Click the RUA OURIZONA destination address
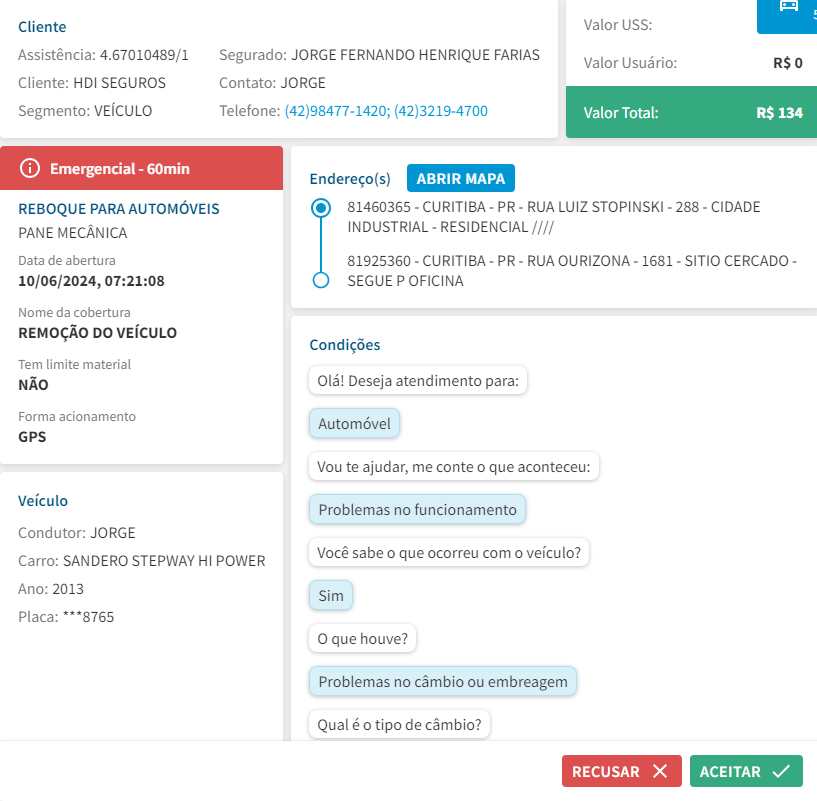The height and width of the screenshot is (801, 817). 572,270
